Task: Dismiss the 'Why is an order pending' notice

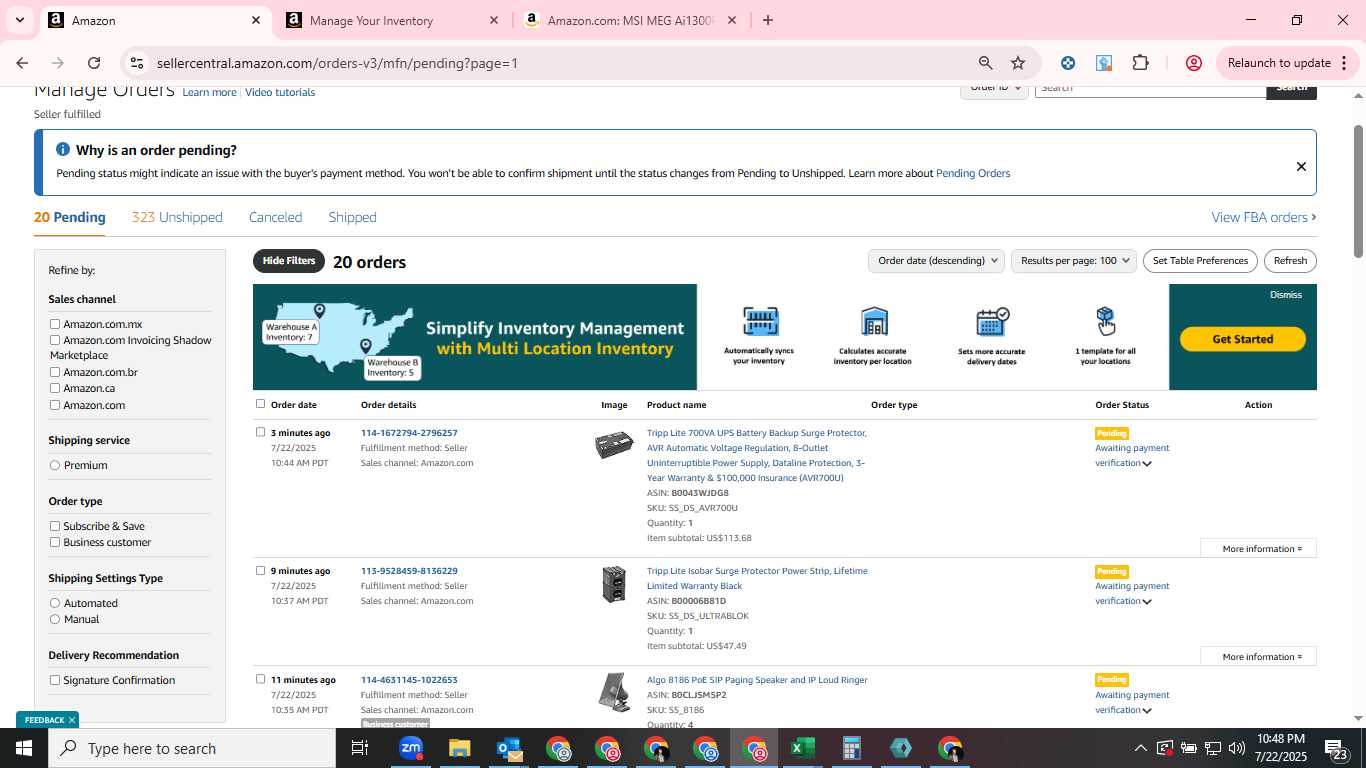Action: click(x=1301, y=167)
